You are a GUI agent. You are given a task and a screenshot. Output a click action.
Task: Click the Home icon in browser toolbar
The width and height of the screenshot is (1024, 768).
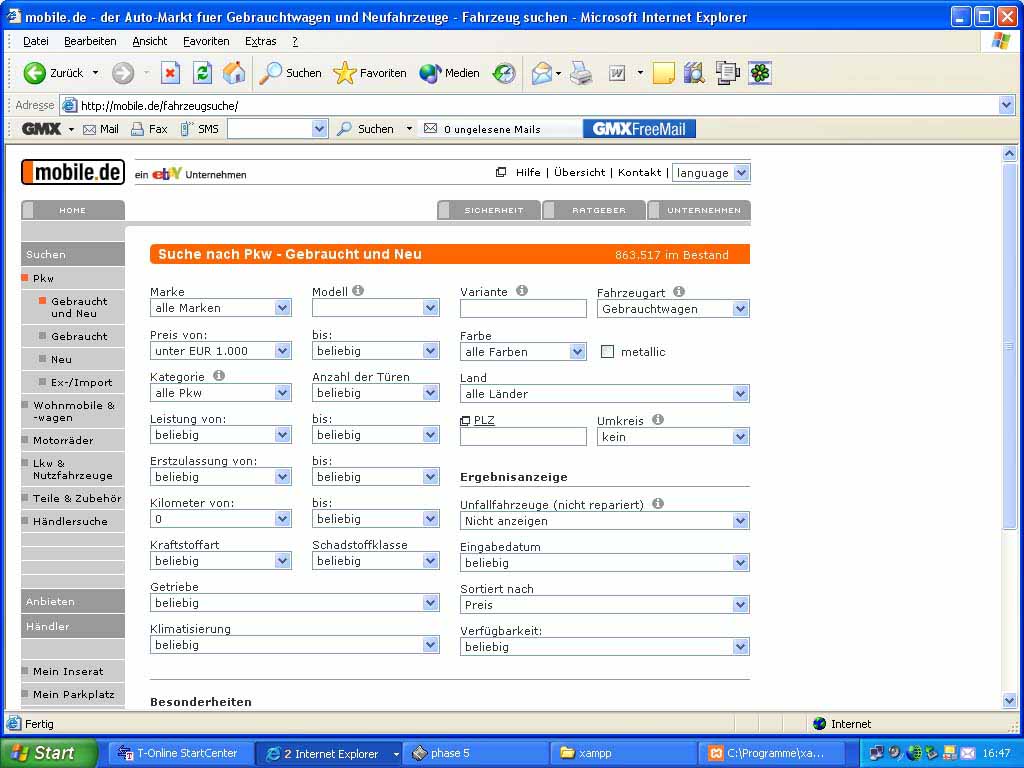234,73
